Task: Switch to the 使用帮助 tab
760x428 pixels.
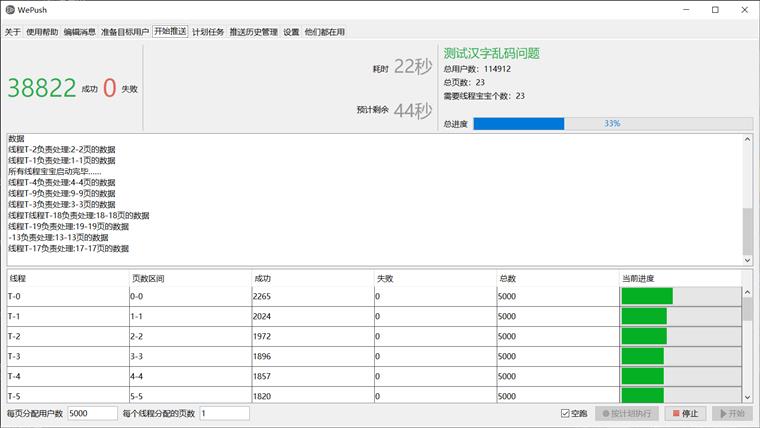Action: (x=41, y=32)
